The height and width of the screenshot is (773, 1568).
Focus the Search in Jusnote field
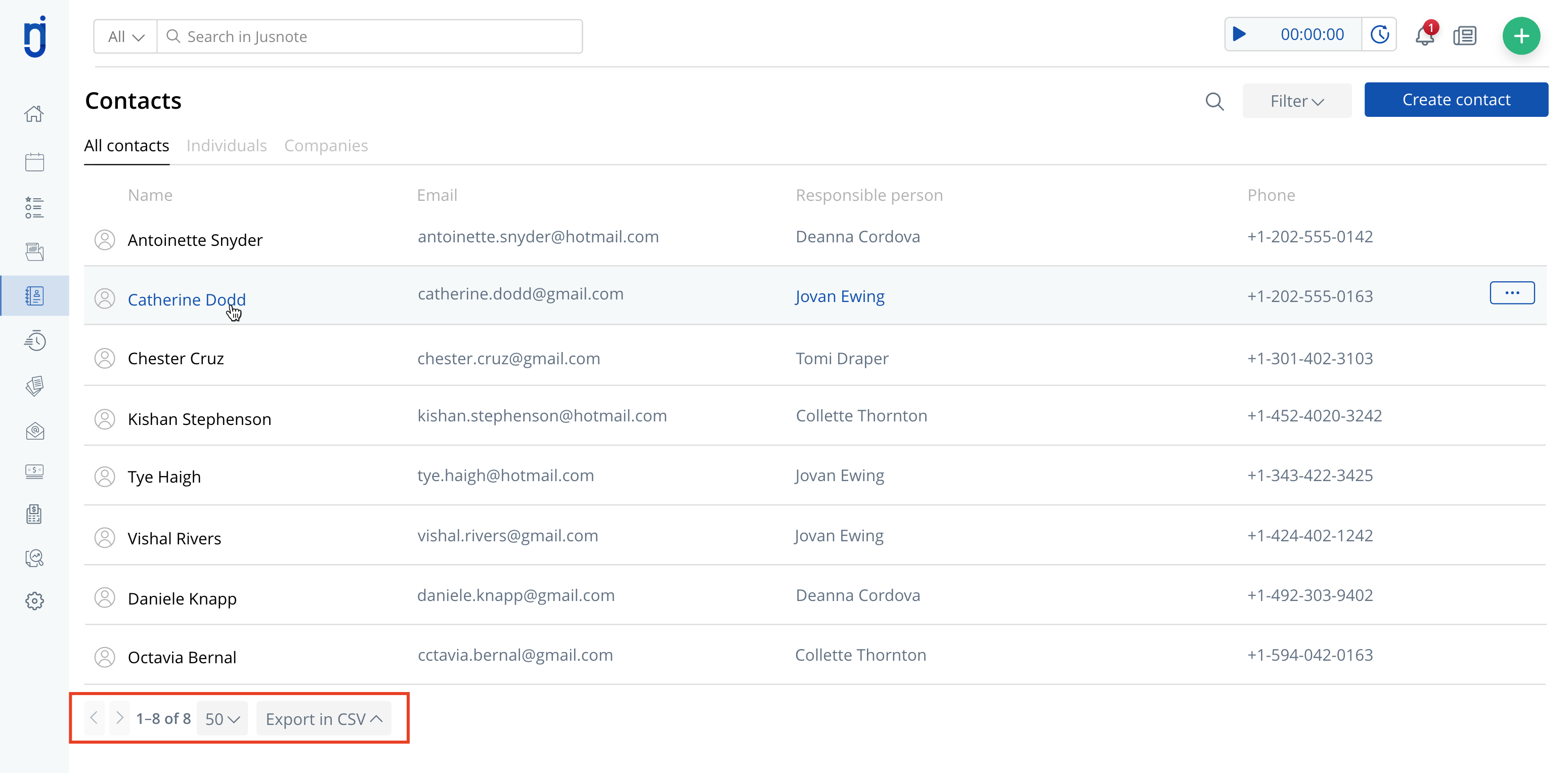click(369, 36)
